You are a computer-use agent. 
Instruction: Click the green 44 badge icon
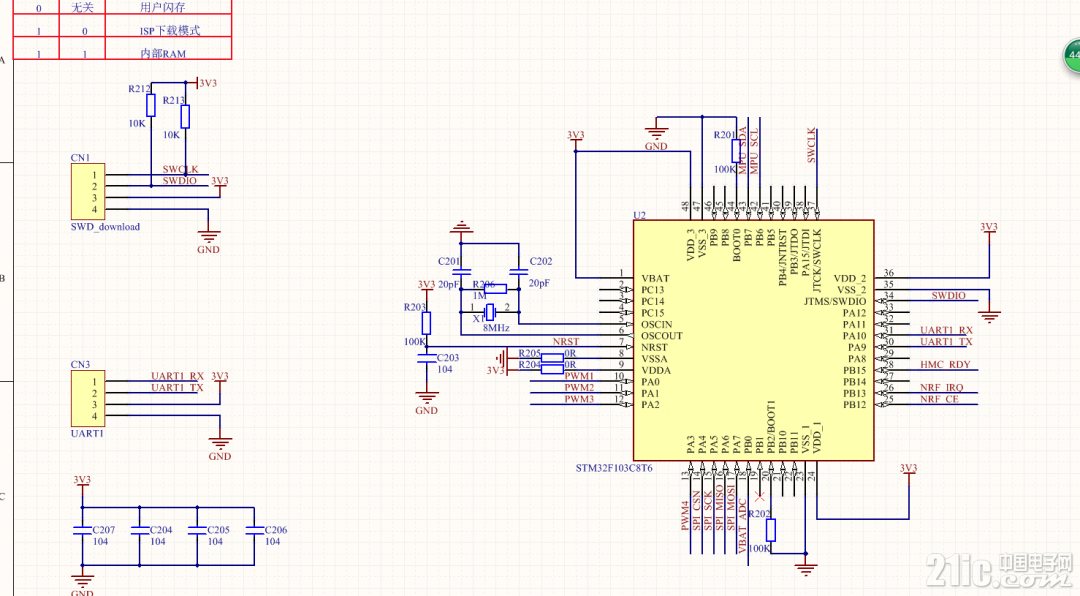coord(1072,55)
